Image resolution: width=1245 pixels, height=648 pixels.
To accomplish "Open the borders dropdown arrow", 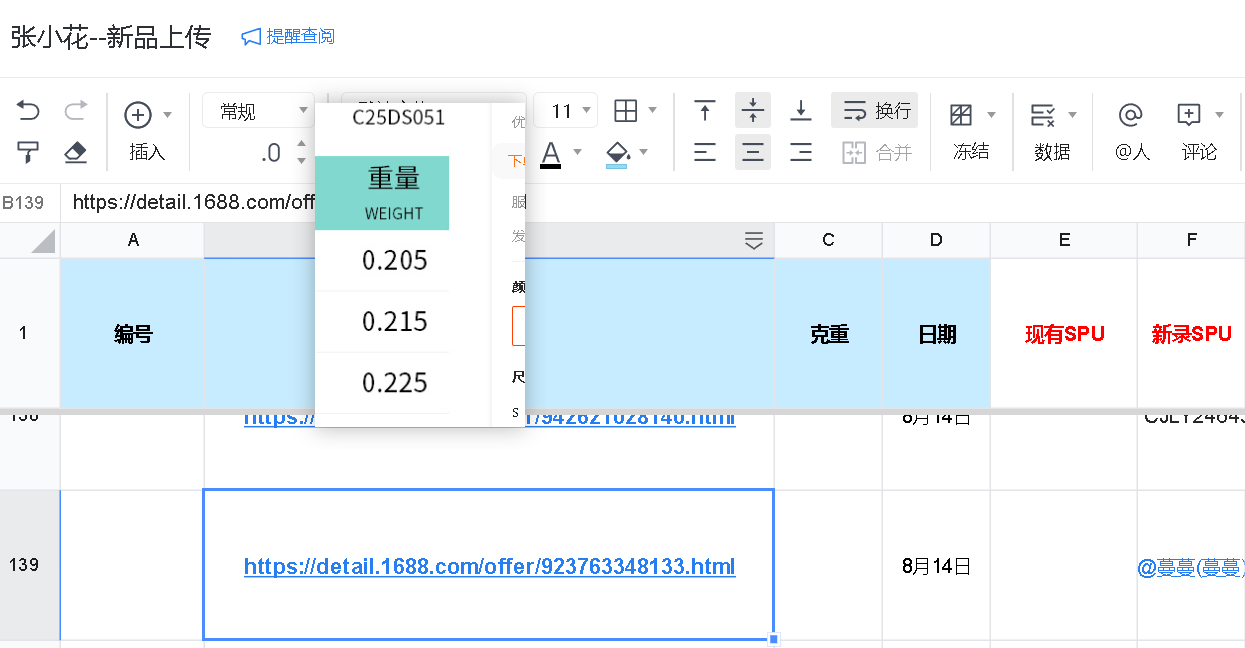I will point(653,111).
